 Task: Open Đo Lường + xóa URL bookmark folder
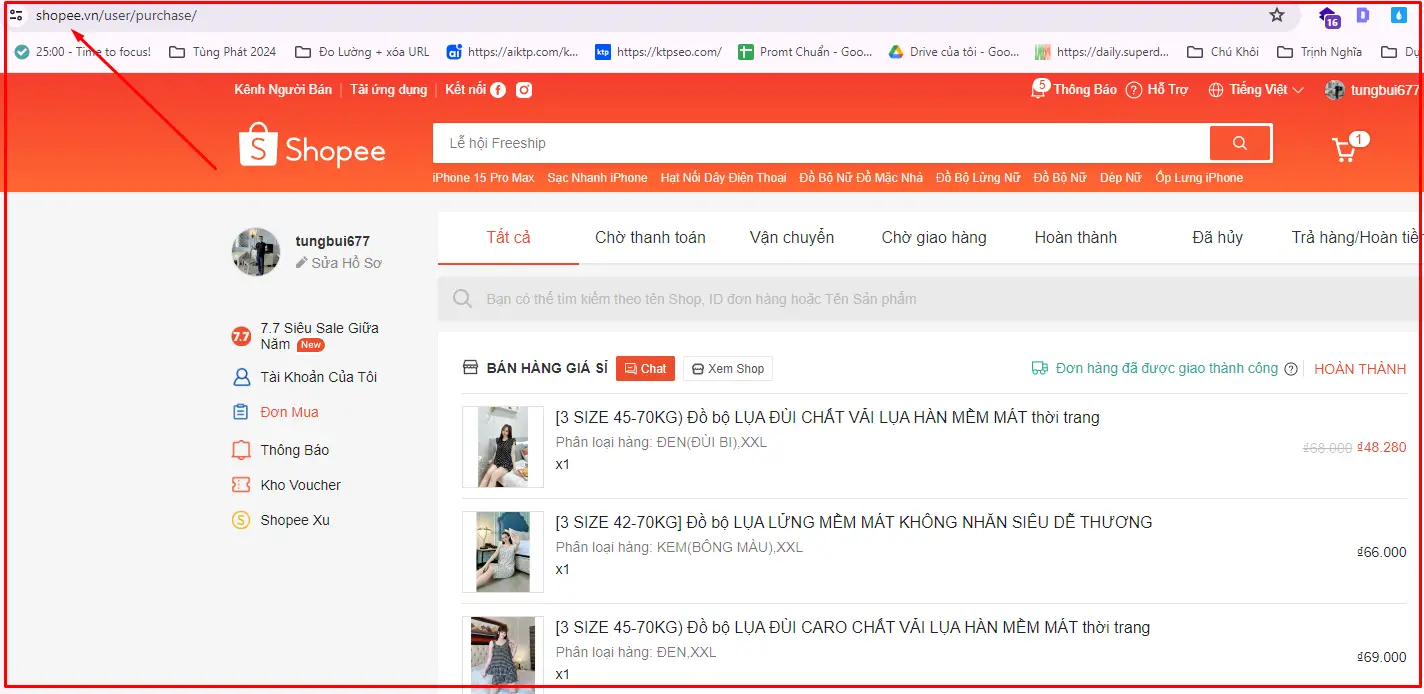point(362,52)
